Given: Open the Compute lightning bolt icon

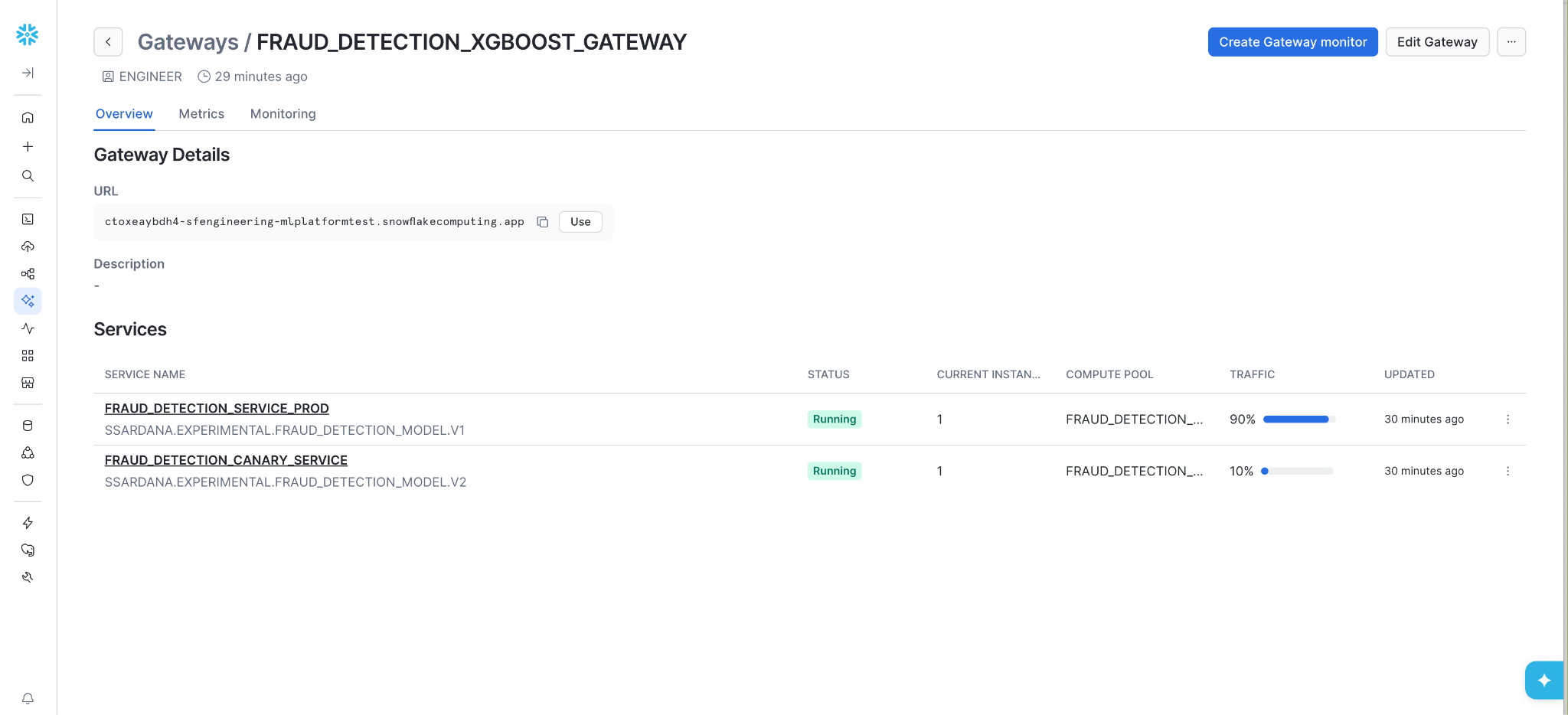Looking at the screenshot, I should tap(28, 523).
